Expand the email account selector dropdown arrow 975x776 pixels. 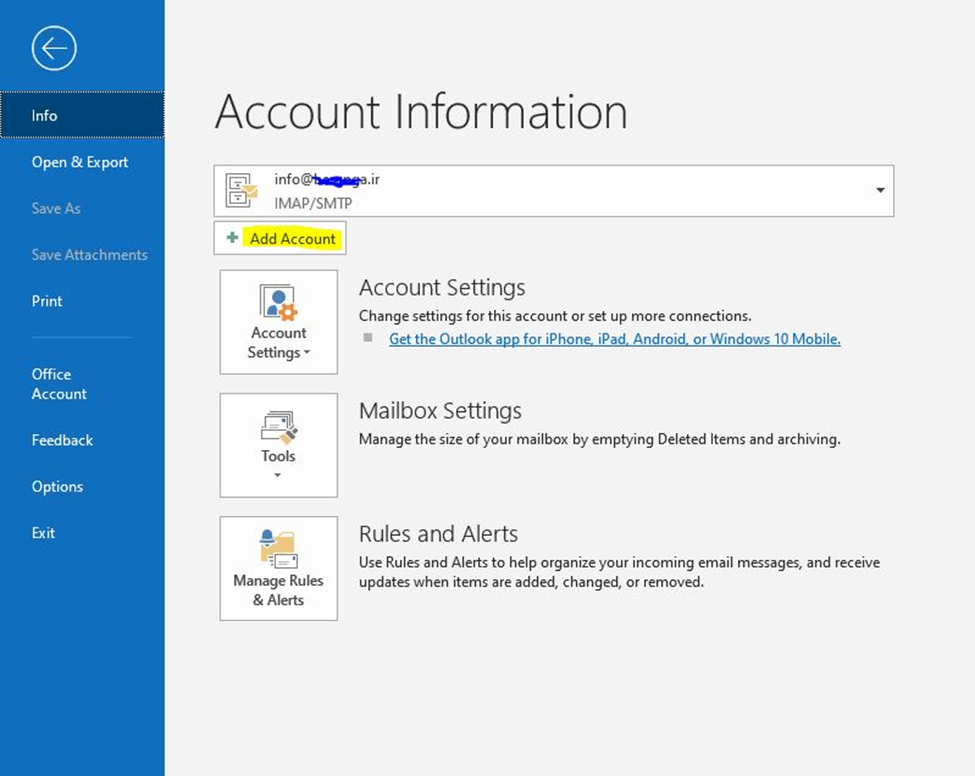click(880, 191)
